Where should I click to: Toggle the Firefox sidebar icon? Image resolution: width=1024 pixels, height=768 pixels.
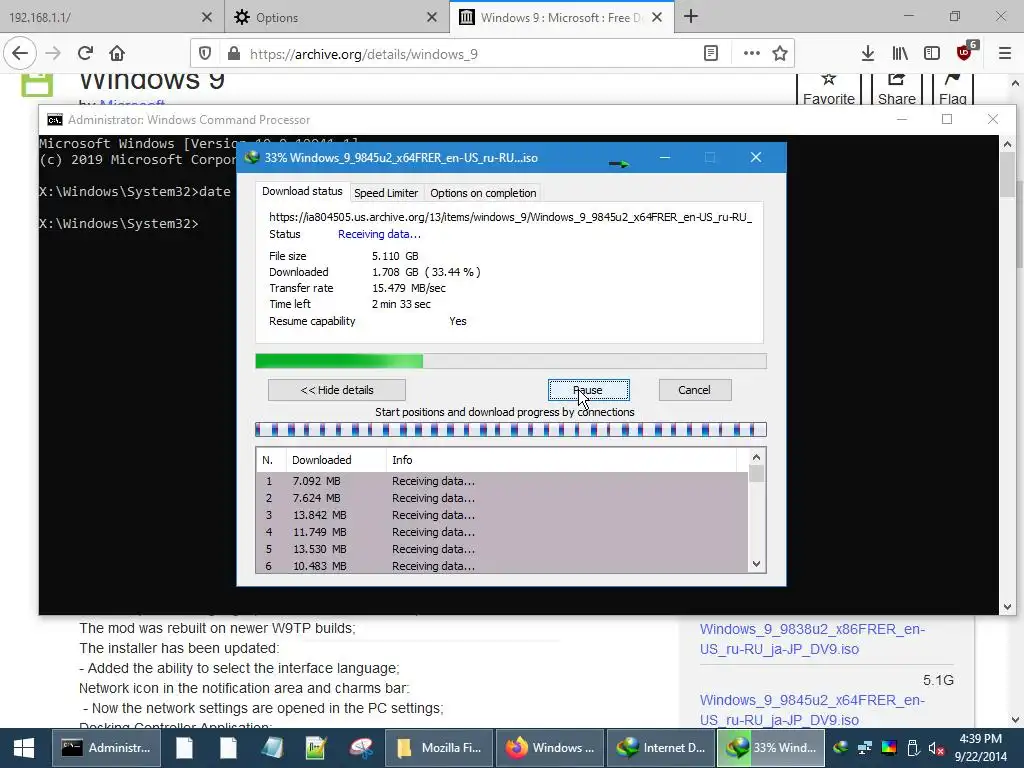[932, 54]
